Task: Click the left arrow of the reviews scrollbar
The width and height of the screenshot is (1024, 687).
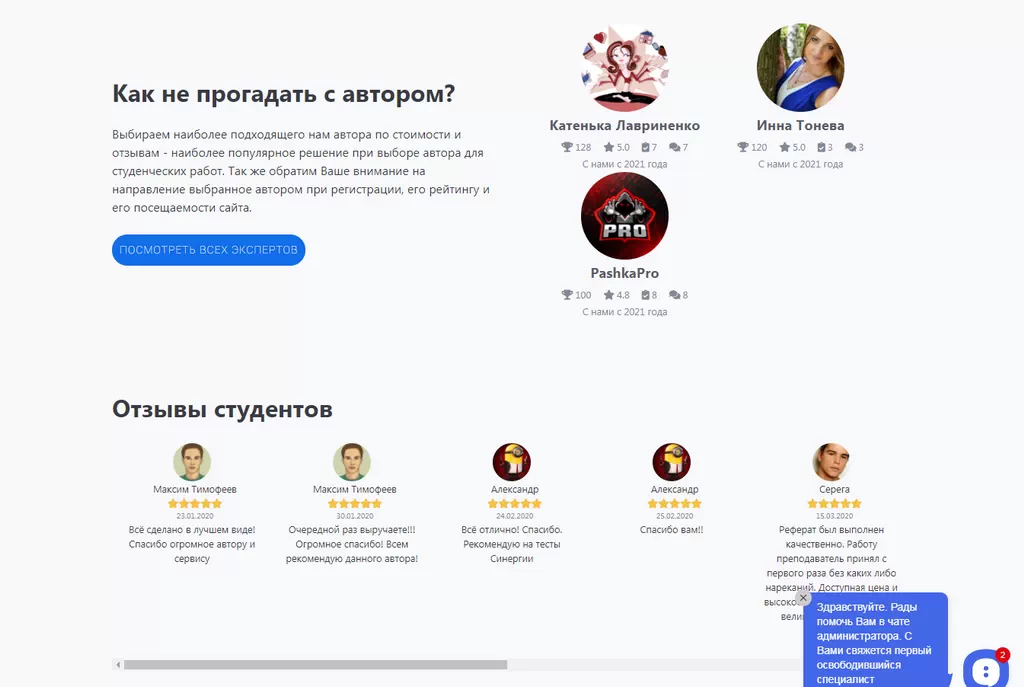Action: tap(118, 665)
